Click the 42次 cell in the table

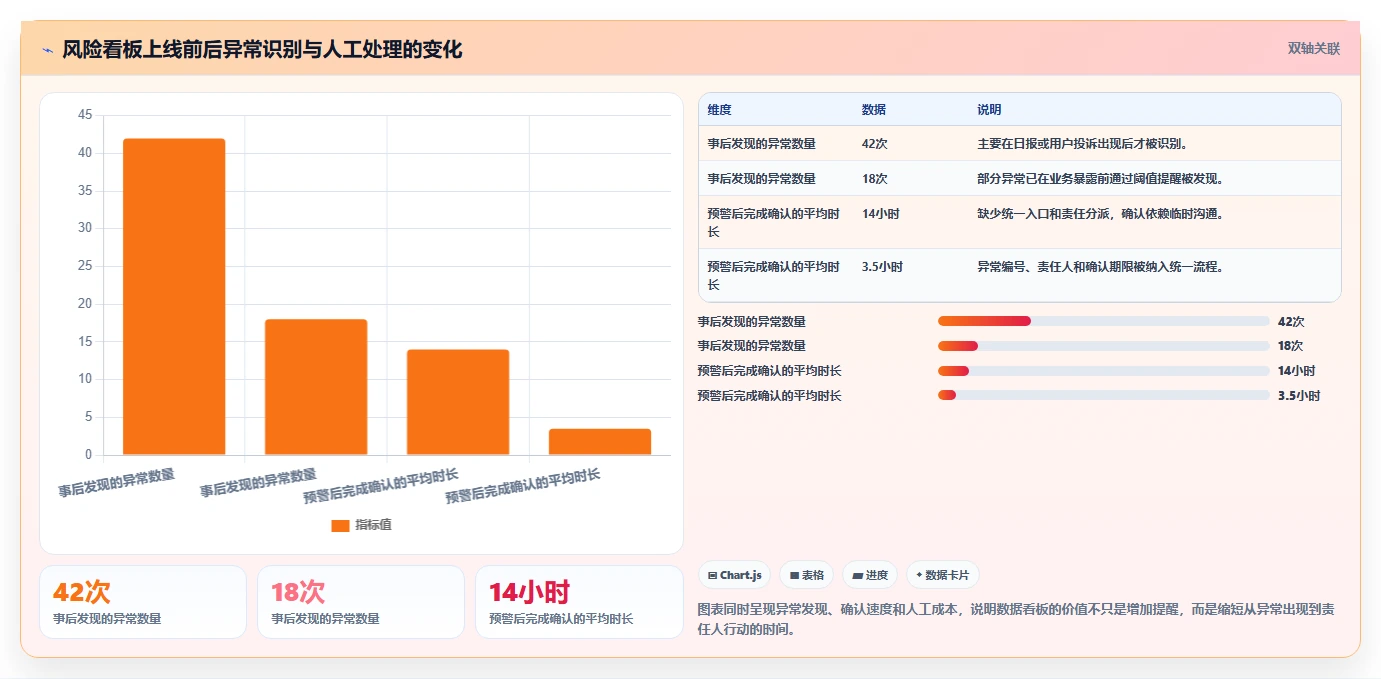(x=874, y=144)
